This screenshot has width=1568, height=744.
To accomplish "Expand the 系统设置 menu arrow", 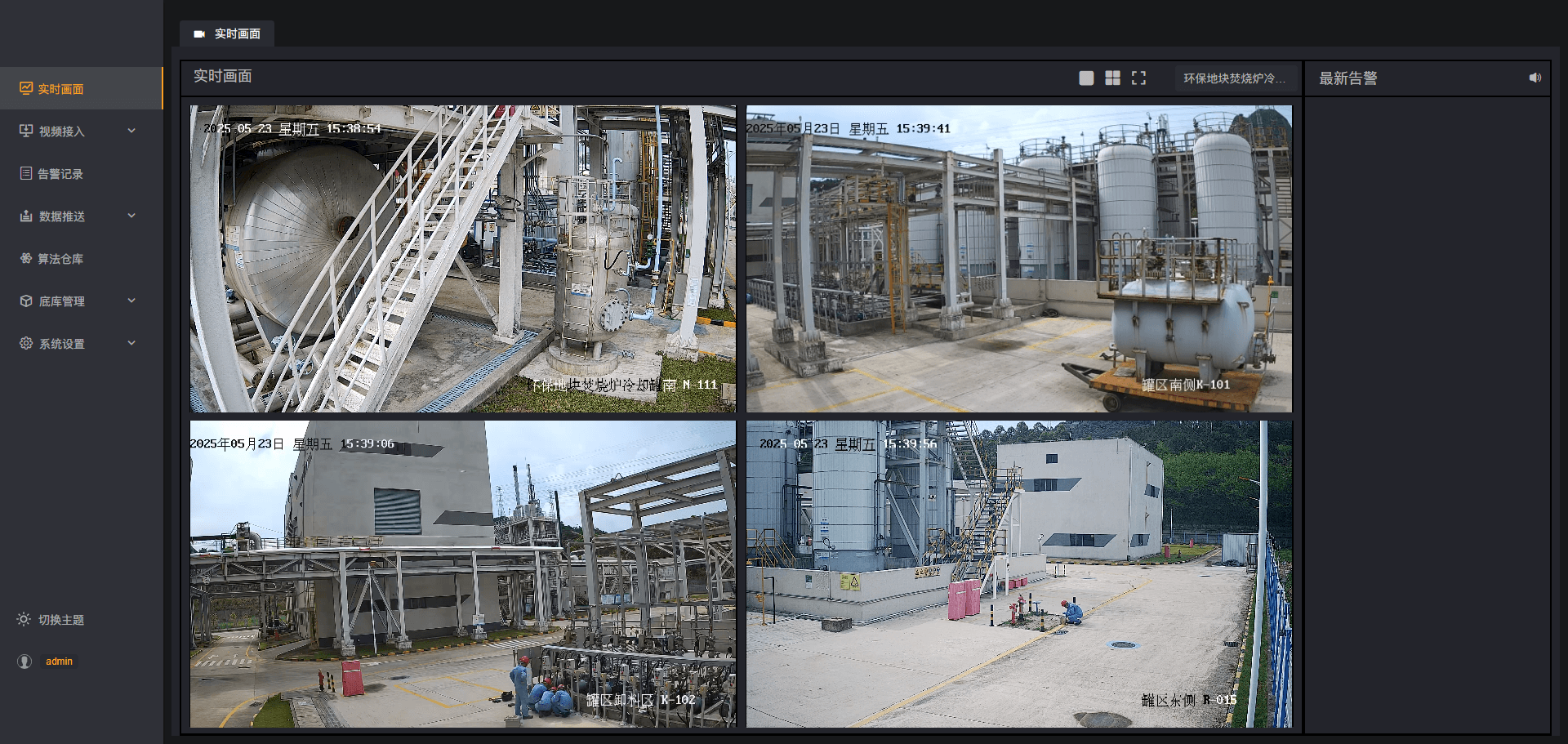I will pos(131,343).
